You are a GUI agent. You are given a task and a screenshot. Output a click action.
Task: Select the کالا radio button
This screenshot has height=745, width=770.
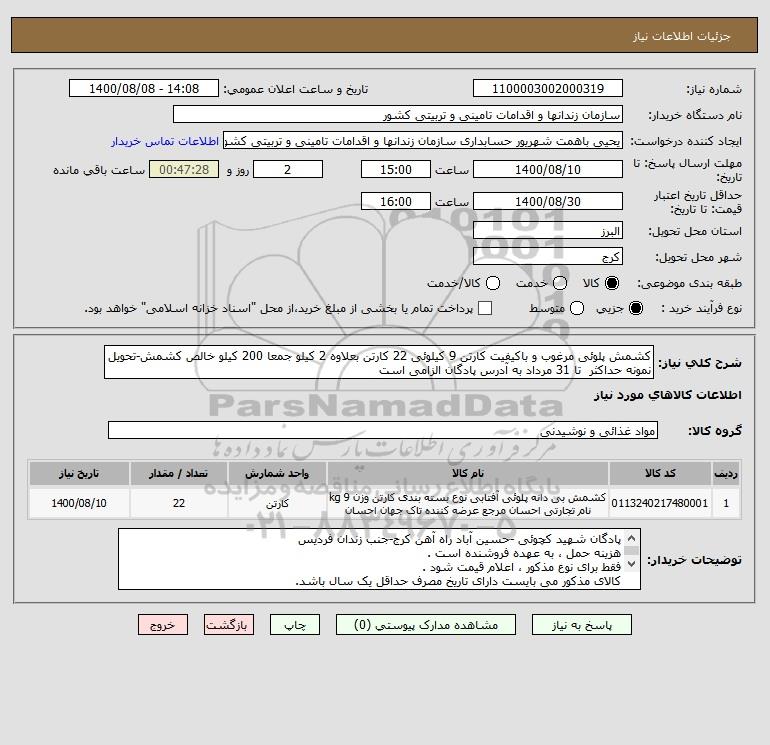click(x=612, y=283)
